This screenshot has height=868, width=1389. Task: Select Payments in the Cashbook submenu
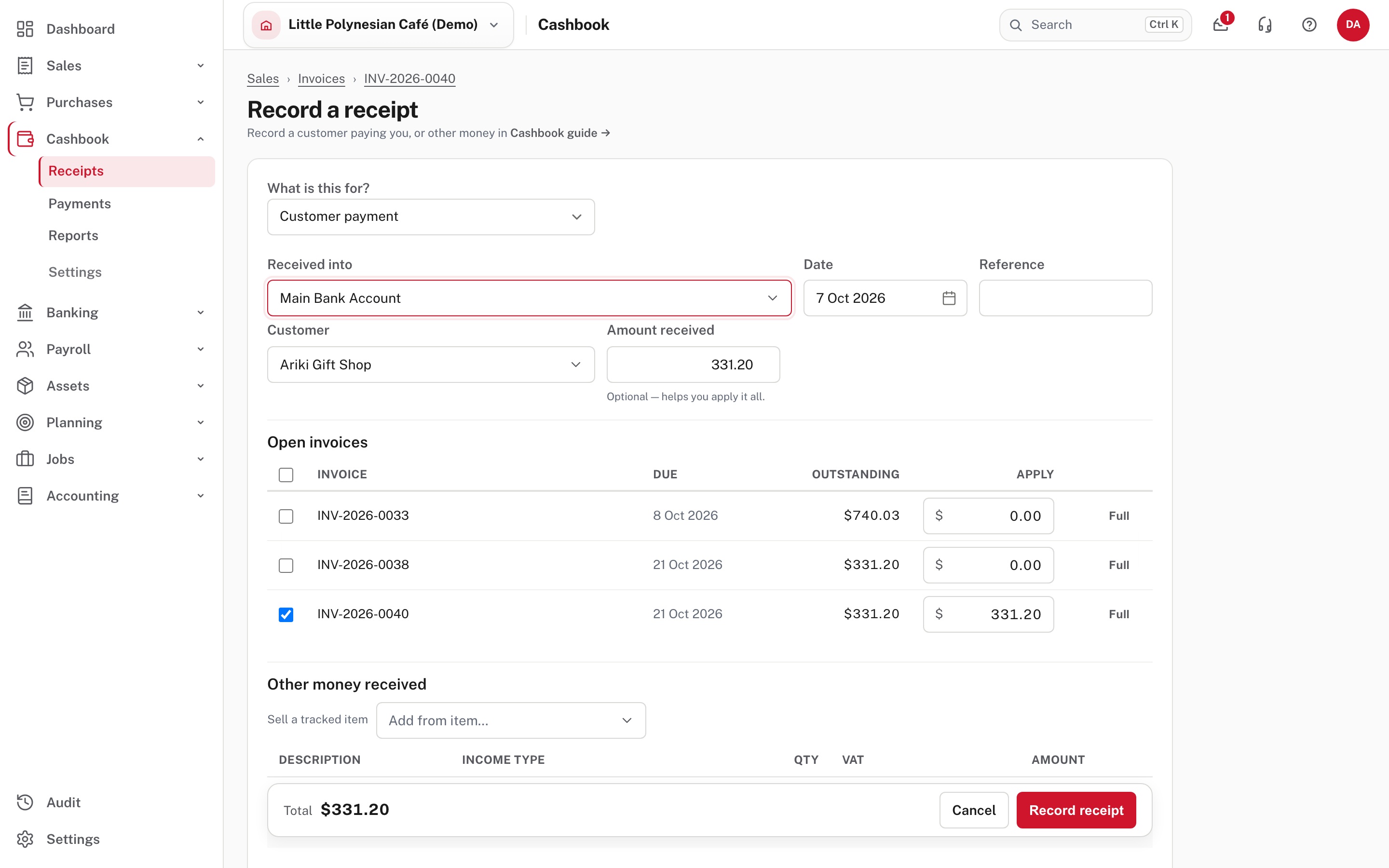click(80, 204)
